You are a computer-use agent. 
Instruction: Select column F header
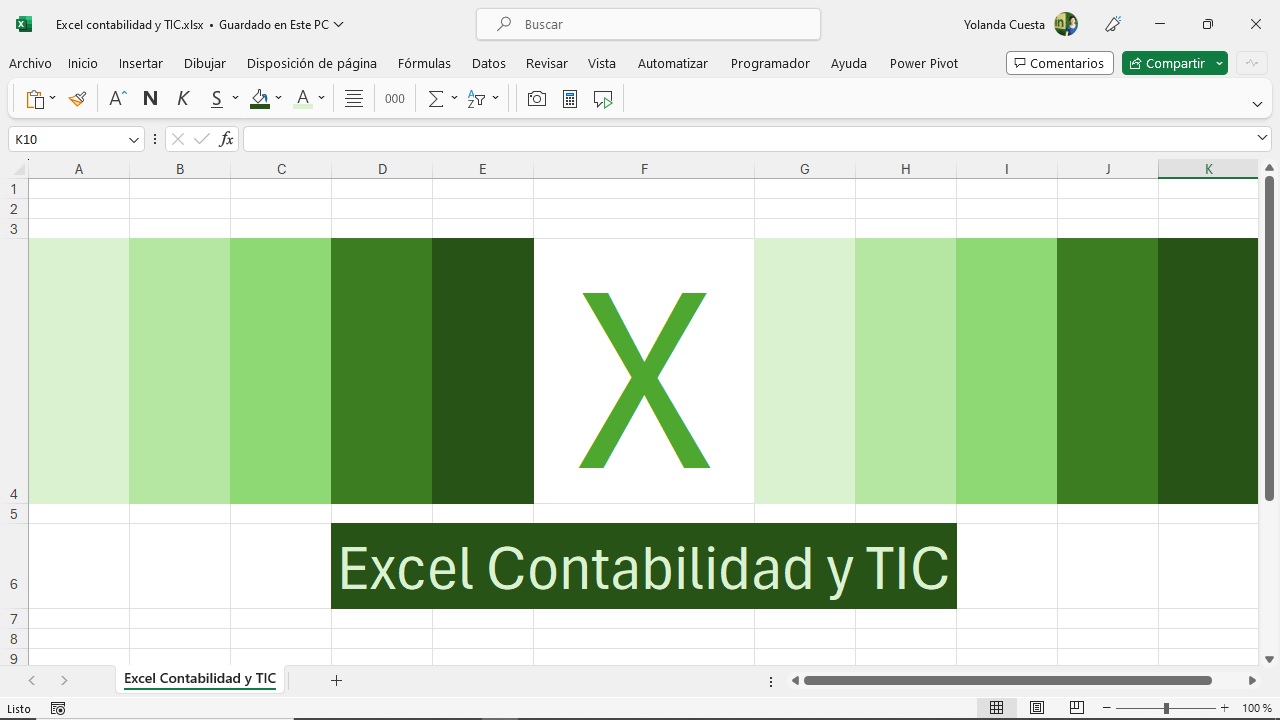[644, 169]
